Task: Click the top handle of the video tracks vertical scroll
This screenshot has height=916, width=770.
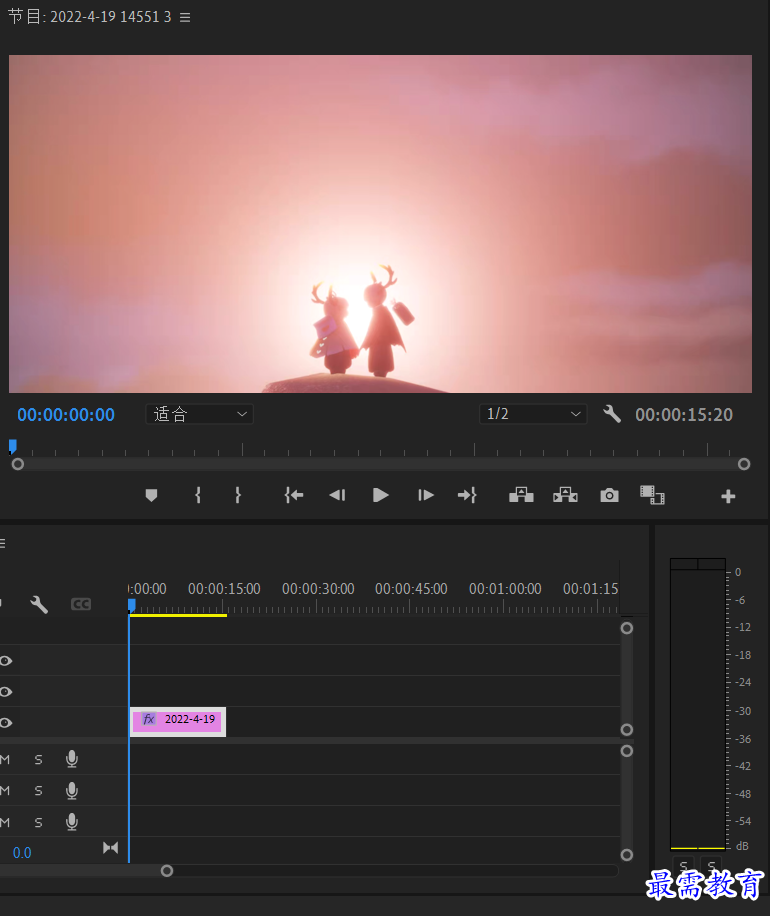Action: (627, 629)
